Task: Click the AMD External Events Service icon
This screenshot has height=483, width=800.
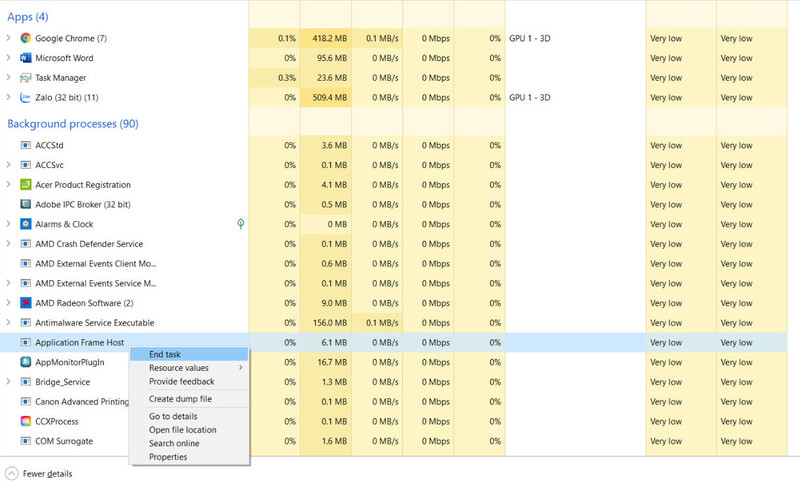Action: [26, 284]
